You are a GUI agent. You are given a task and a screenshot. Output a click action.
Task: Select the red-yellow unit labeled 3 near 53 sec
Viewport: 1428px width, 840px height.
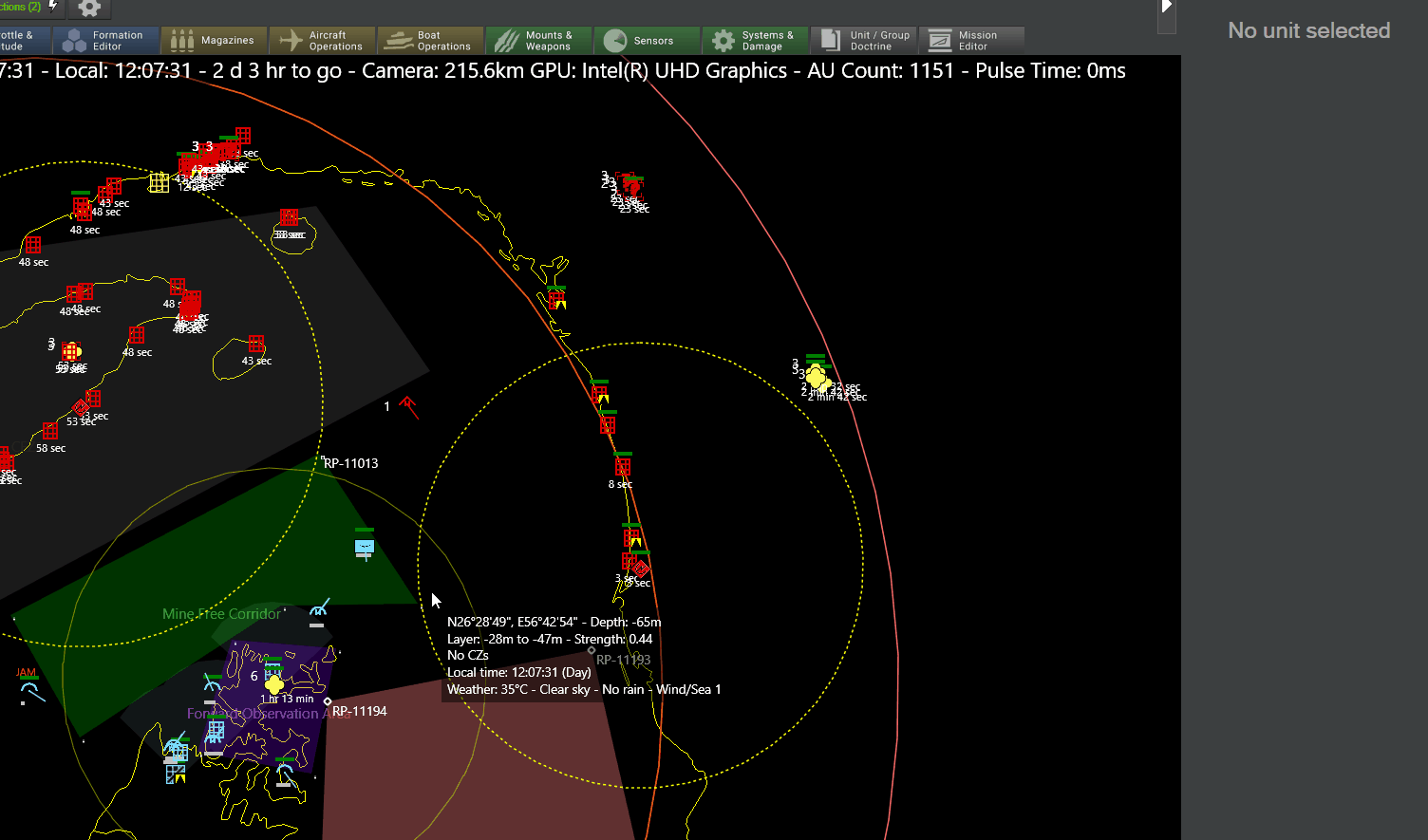70,352
